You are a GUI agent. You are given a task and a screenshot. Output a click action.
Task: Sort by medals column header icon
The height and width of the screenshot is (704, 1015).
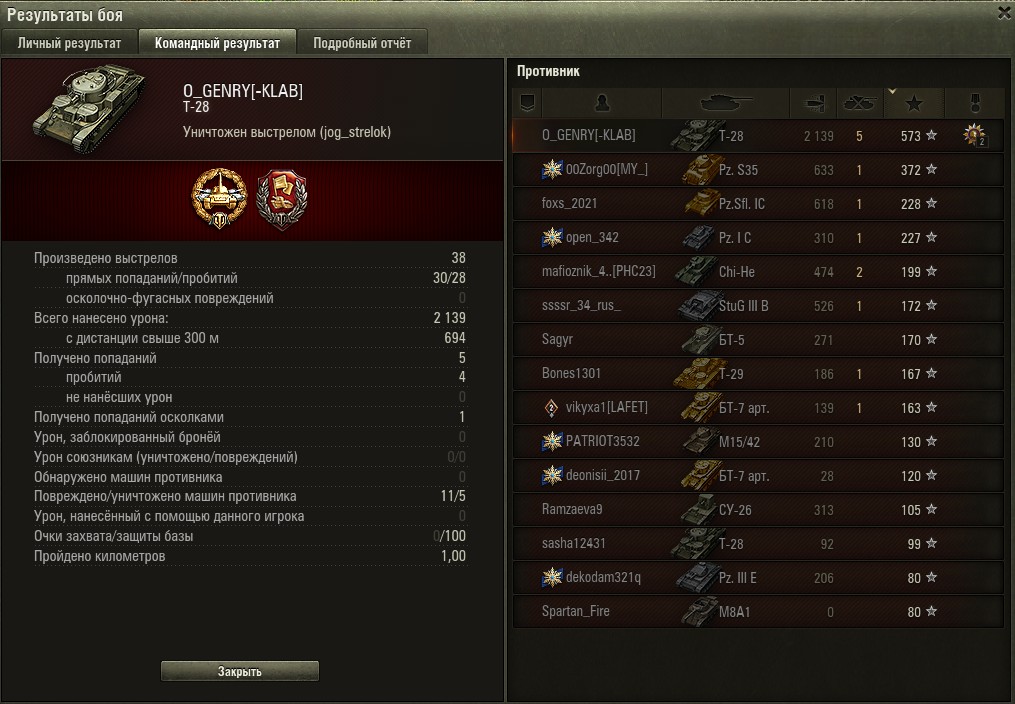pos(975,103)
